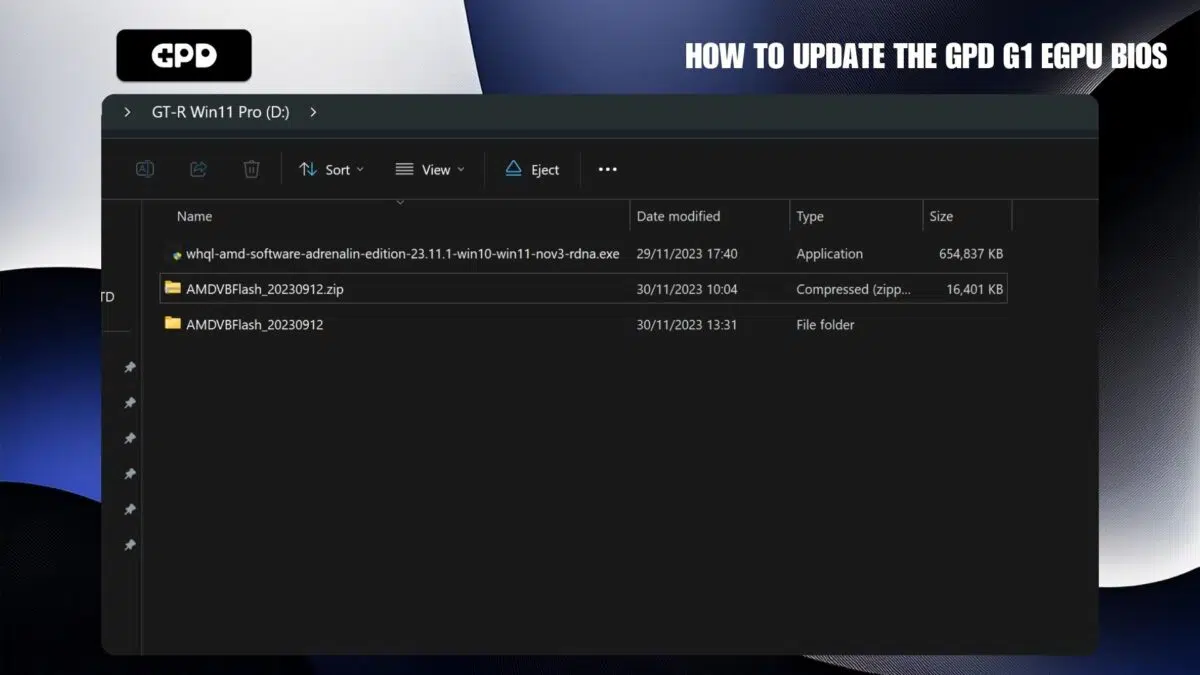Click date 30/11/2023 13:31
Viewport: 1200px width, 675px height.
(x=687, y=324)
